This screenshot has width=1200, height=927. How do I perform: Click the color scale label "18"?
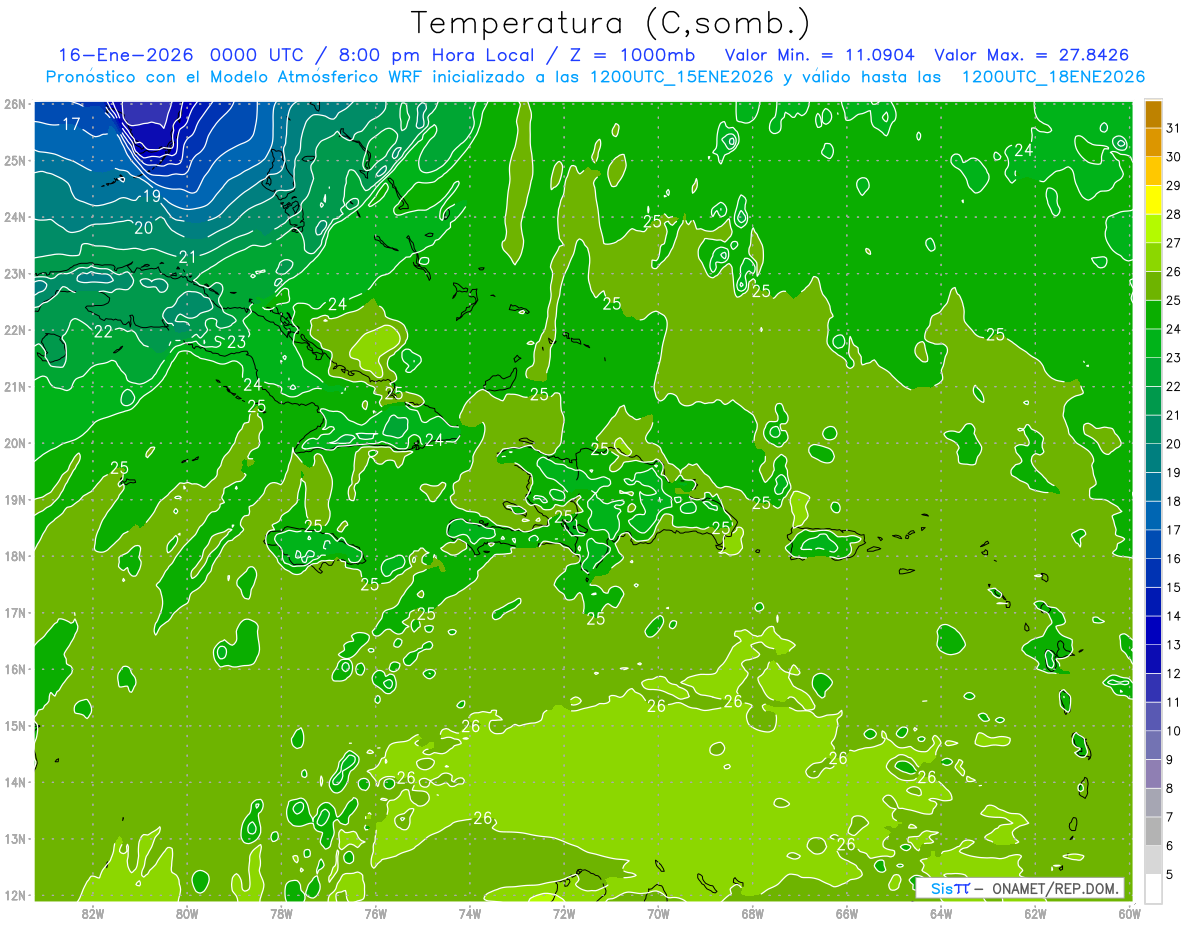(1174, 502)
